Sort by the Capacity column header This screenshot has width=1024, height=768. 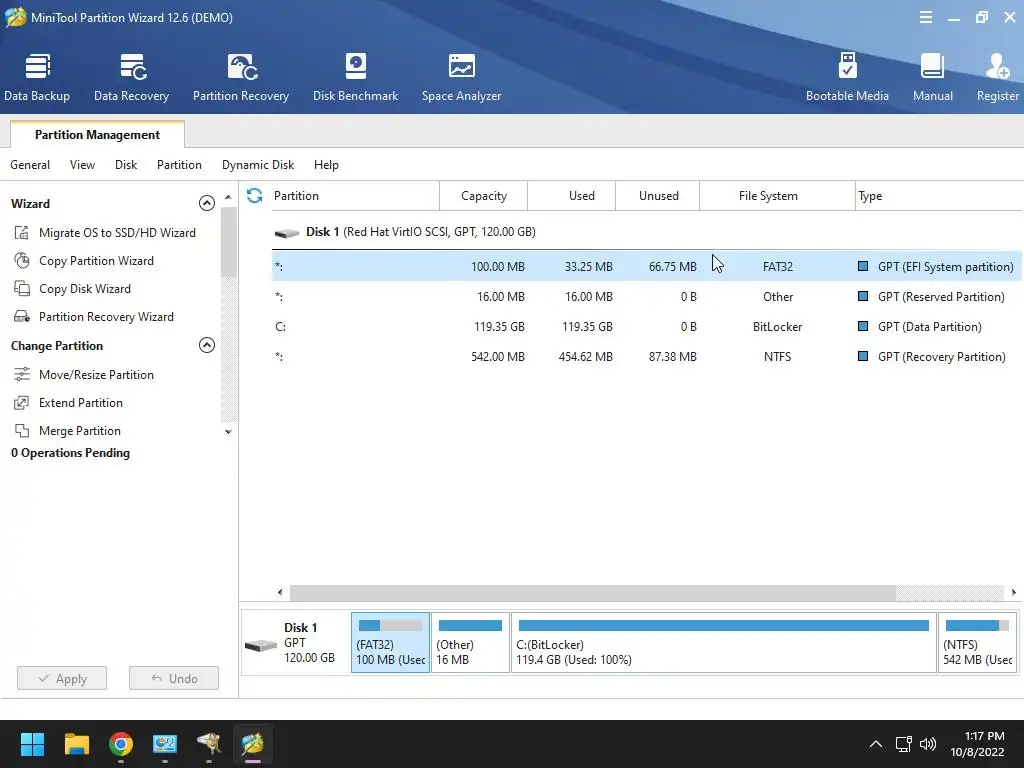(483, 196)
